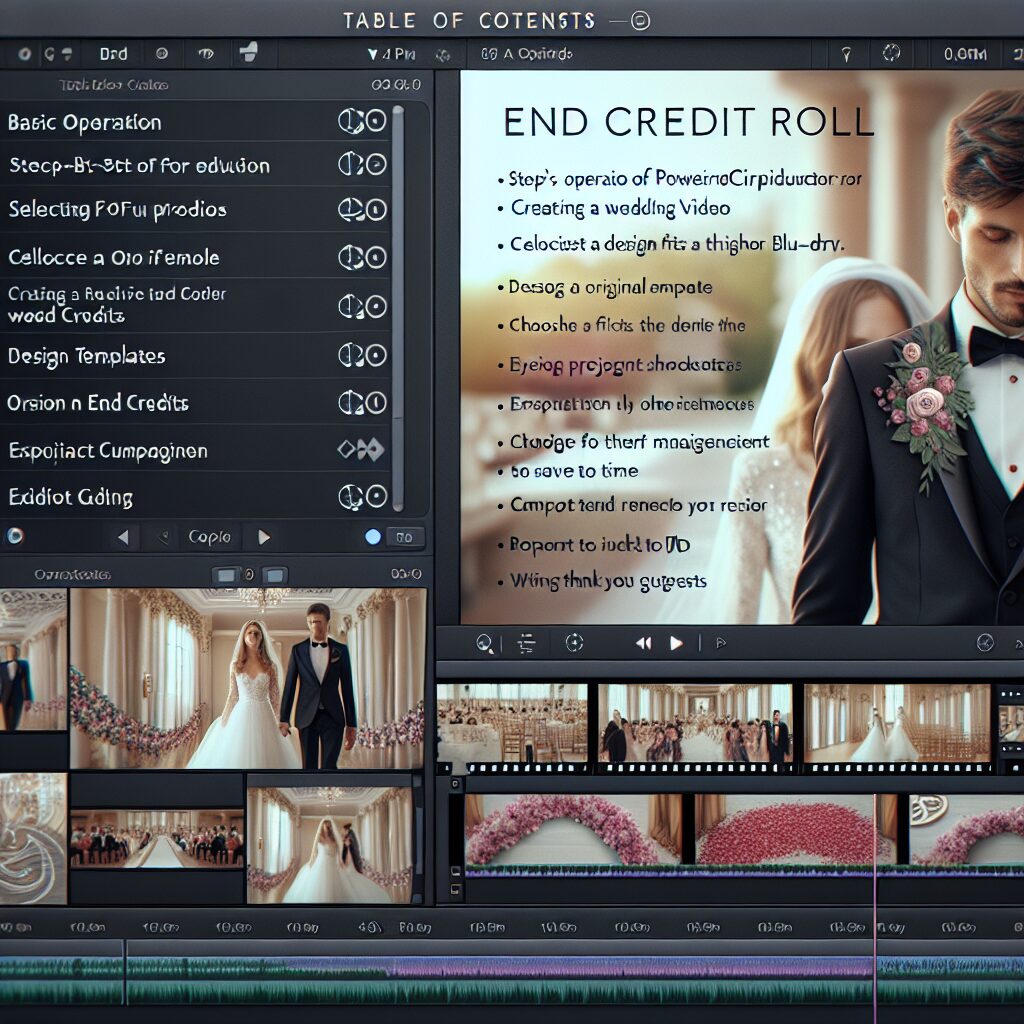Select the 'Drd' item in the top toolbar
The width and height of the screenshot is (1024, 1024).
[x=113, y=54]
